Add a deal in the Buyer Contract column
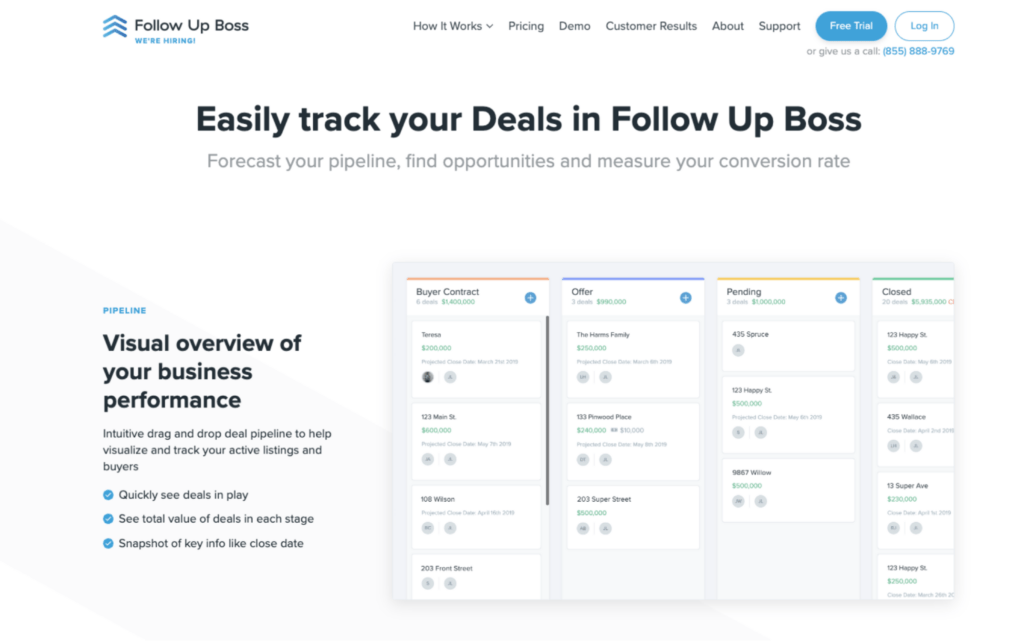1024x641 pixels. pyautogui.click(x=531, y=297)
